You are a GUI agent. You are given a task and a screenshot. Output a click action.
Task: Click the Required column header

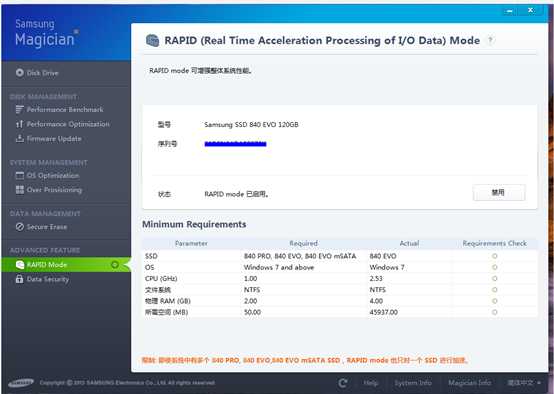click(x=303, y=243)
